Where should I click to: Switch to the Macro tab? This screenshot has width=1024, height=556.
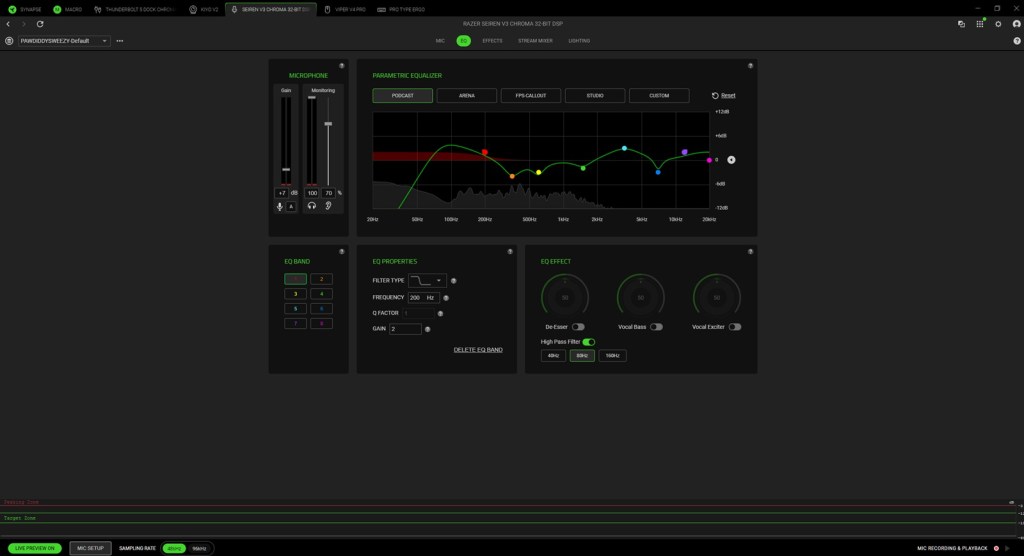pos(67,9)
